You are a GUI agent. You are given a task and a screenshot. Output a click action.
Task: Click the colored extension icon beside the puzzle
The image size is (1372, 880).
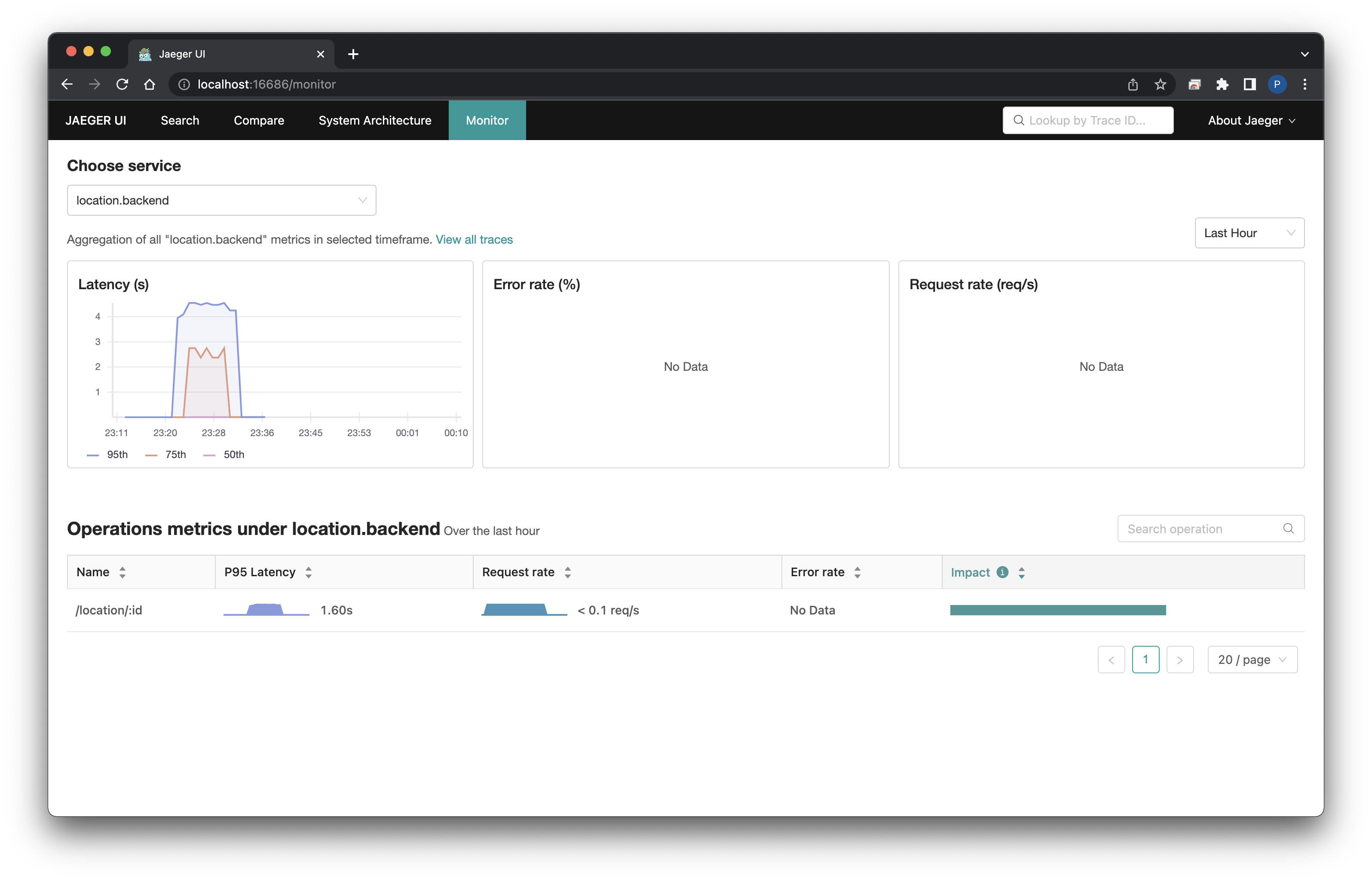pos(1194,84)
